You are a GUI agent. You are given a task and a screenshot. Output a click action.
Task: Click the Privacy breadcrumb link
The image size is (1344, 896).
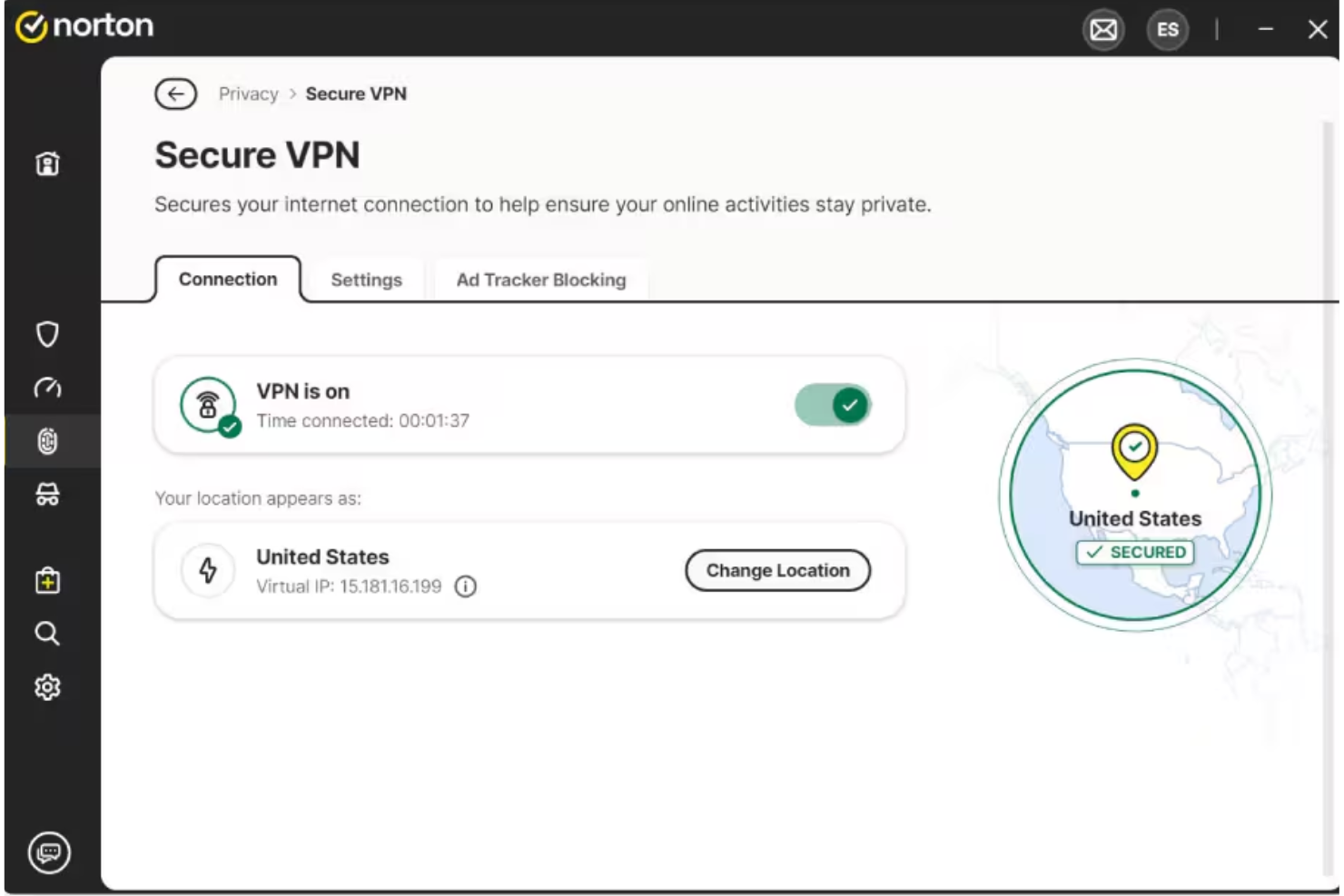click(247, 94)
